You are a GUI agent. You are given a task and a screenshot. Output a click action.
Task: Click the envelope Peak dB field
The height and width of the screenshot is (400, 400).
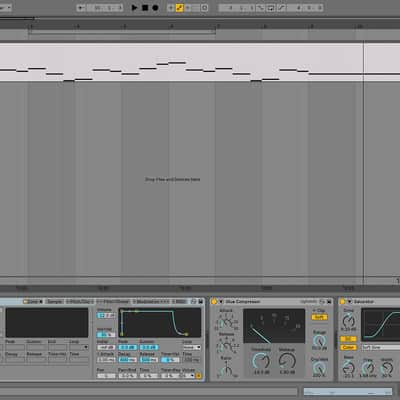click(127, 347)
